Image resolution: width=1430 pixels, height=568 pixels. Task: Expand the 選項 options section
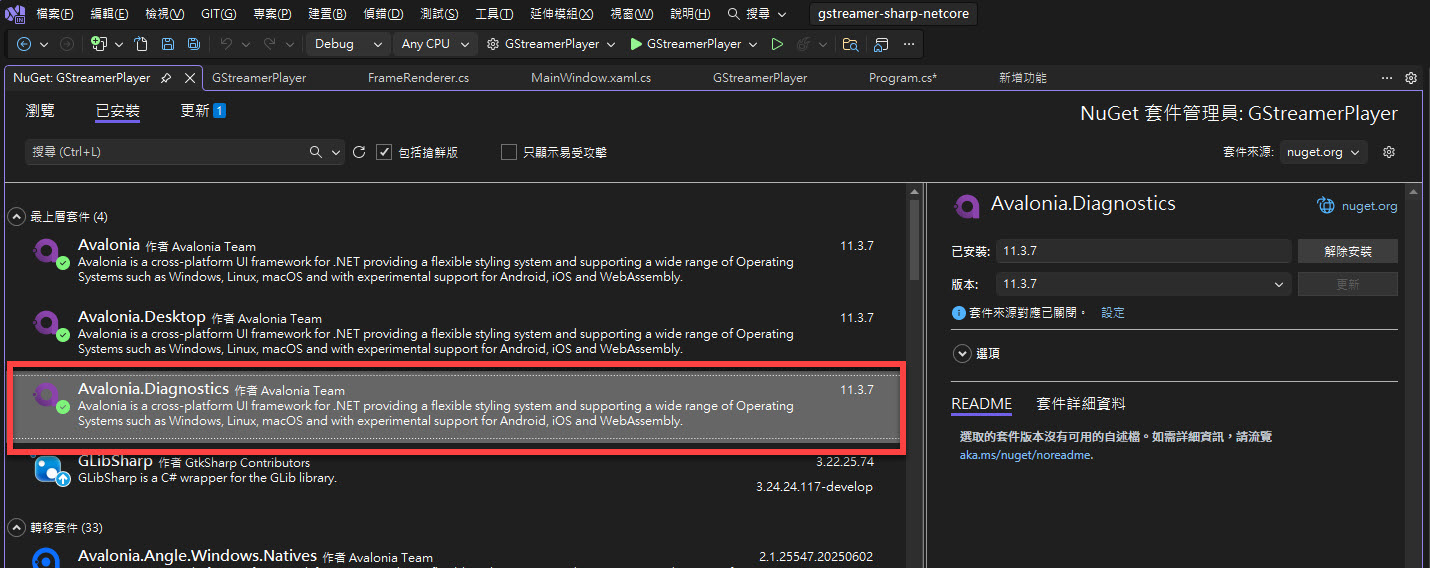(x=962, y=353)
